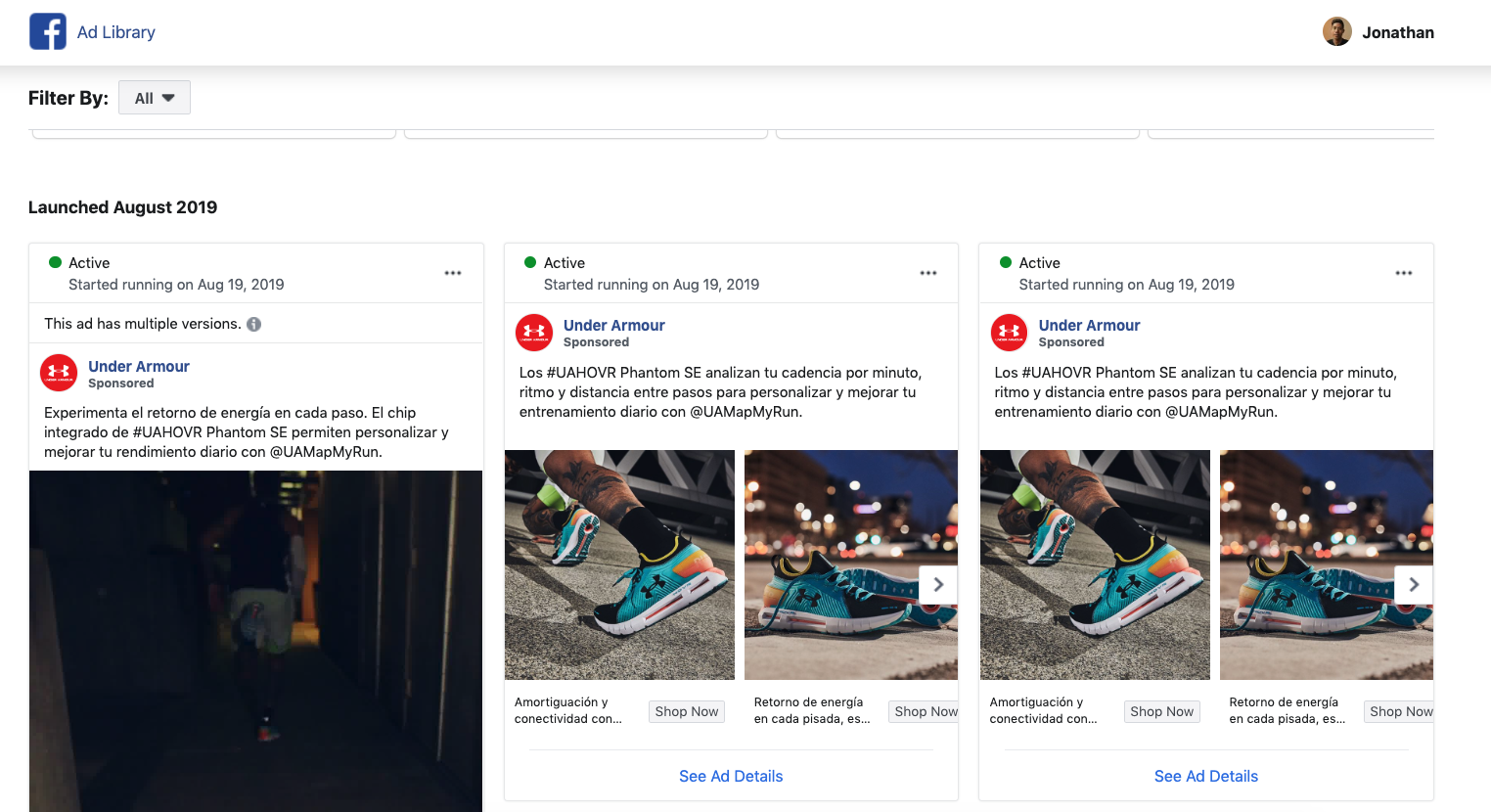This screenshot has width=1491, height=812.
Task: Open Under Armour page link in right ad
Action: pyautogui.click(x=1090, y=325)
